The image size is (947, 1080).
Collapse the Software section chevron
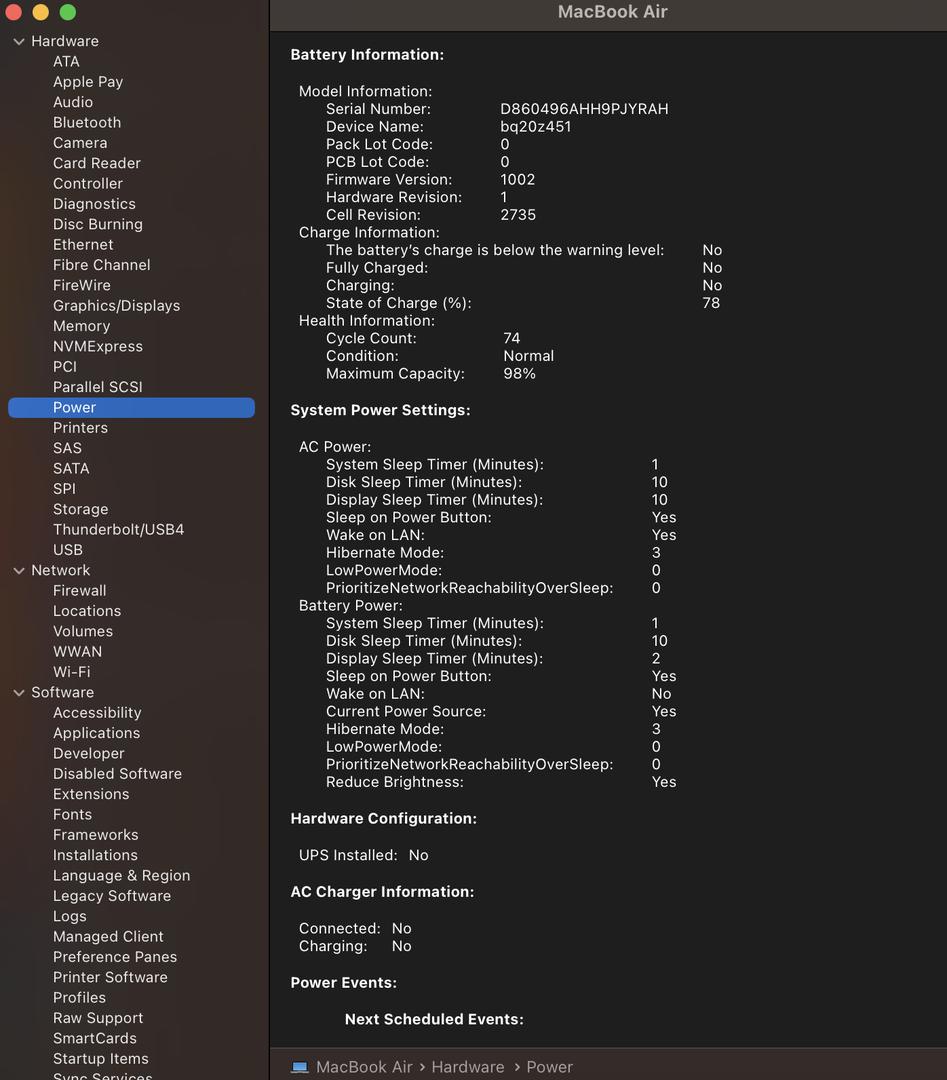point(19,692)
